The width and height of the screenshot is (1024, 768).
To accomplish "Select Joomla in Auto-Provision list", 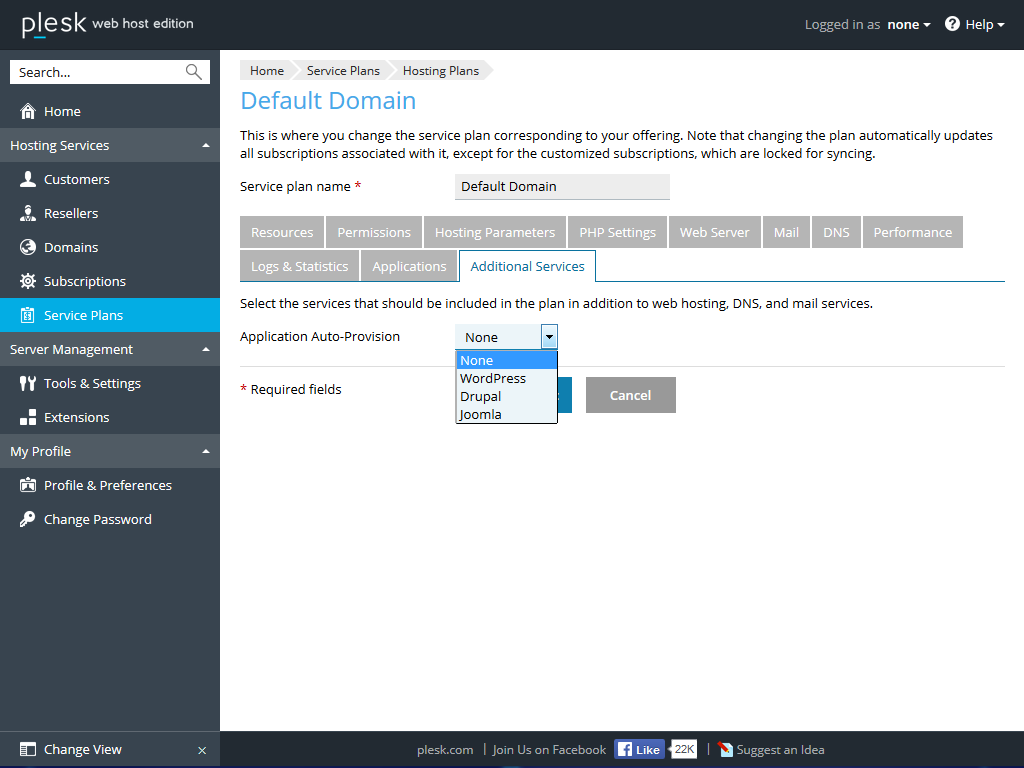I will pos(481,415).
